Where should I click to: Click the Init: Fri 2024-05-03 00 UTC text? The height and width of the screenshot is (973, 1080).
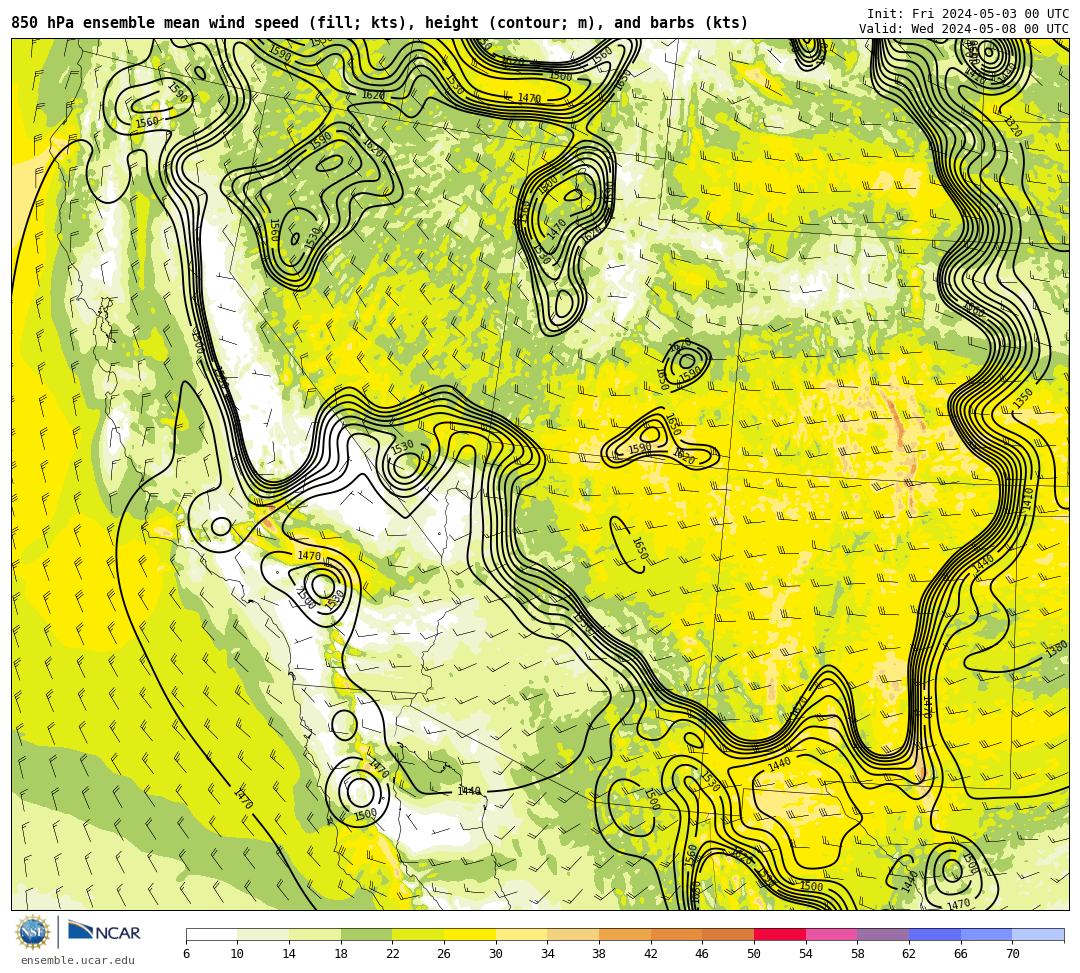tap(968, 14)
